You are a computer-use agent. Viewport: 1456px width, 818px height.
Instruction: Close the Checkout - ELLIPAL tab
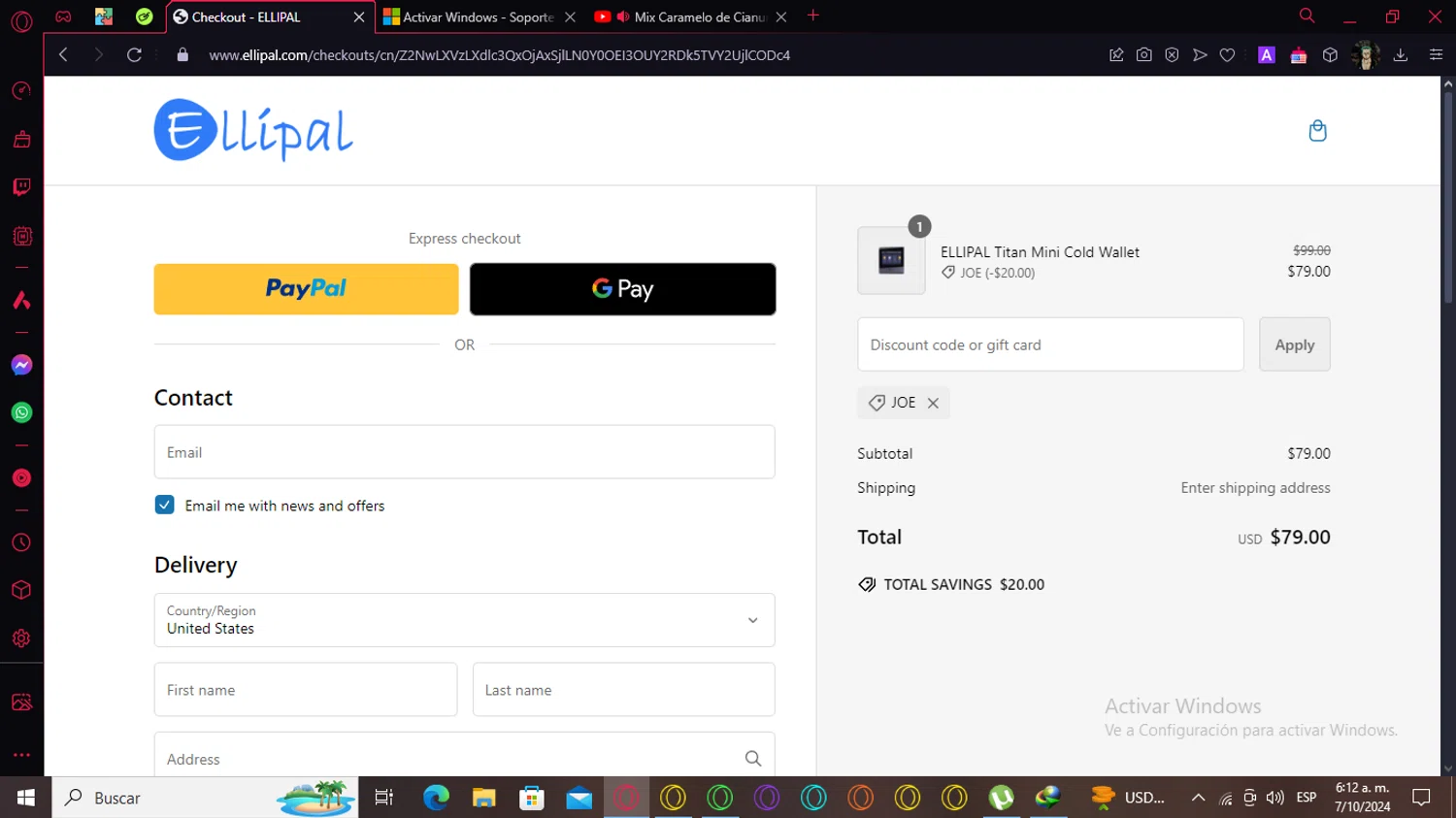click(x=358, y=16)
